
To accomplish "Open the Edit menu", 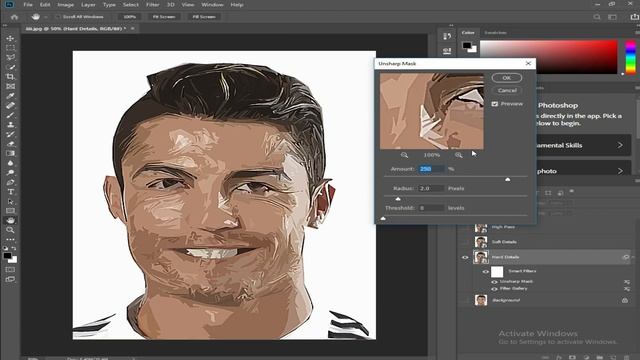I will (x=45, y=5).
